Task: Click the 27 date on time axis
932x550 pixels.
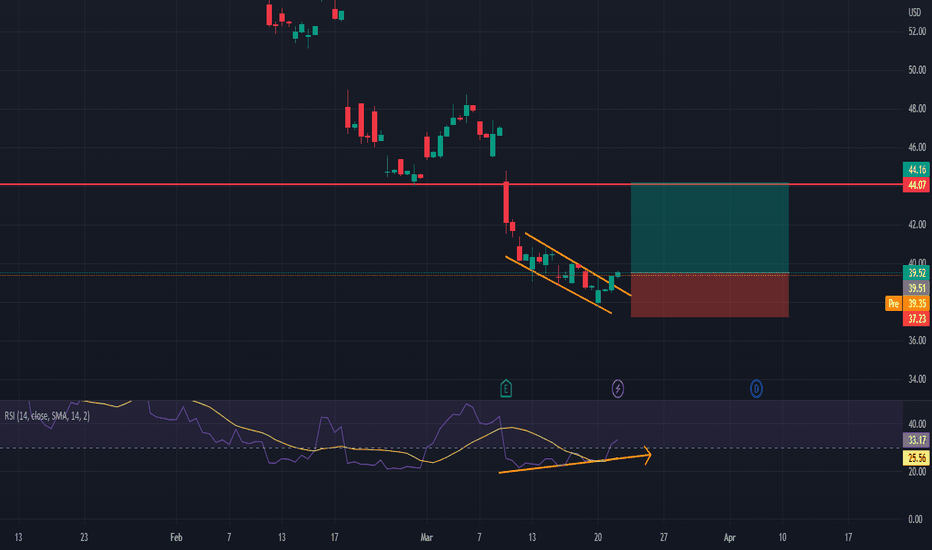Action: point(663,538)
